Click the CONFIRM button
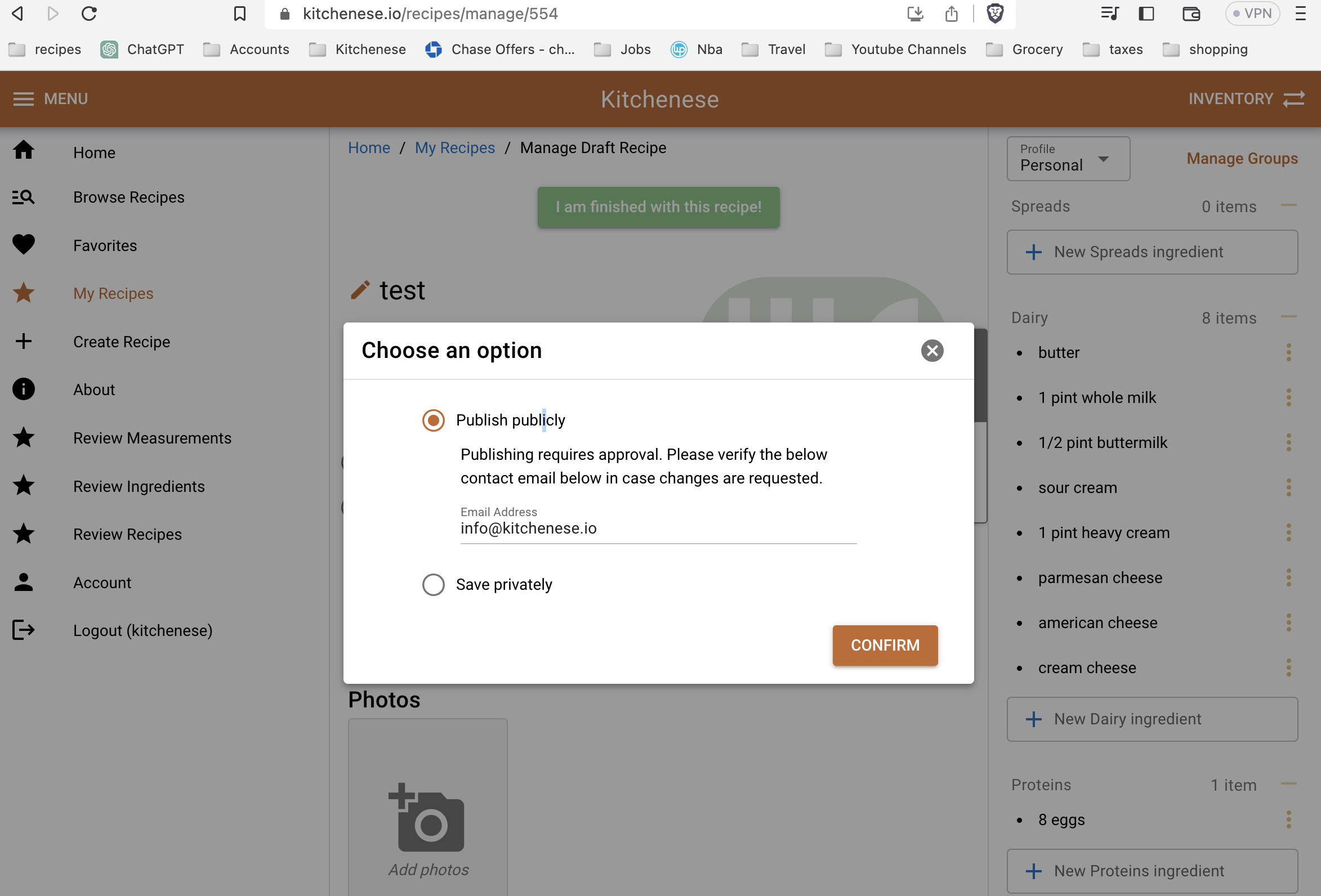 coord(885,645)
